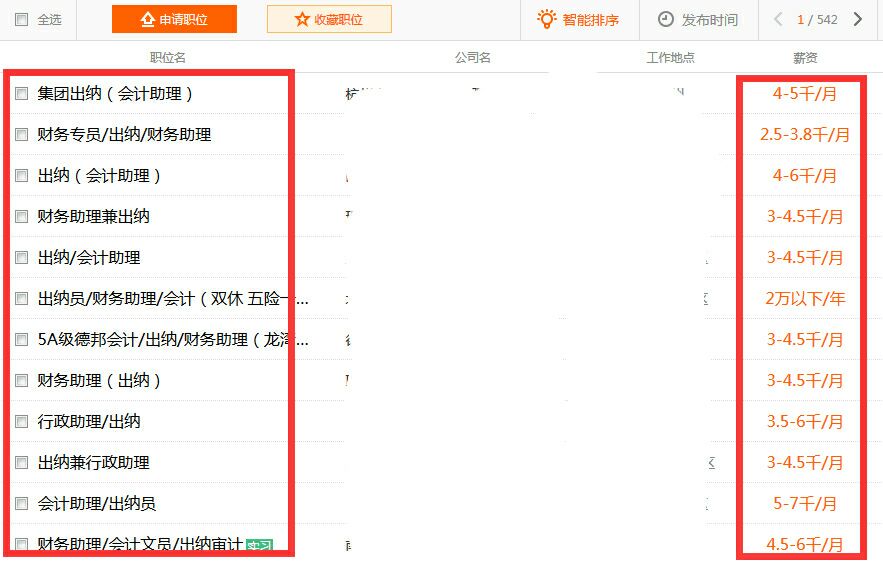Viewport: 883px width, 561px height.
Task: Tick the checkbox for 行政助理/出纳
Action: pyautogui.click(x=22, y=422)
